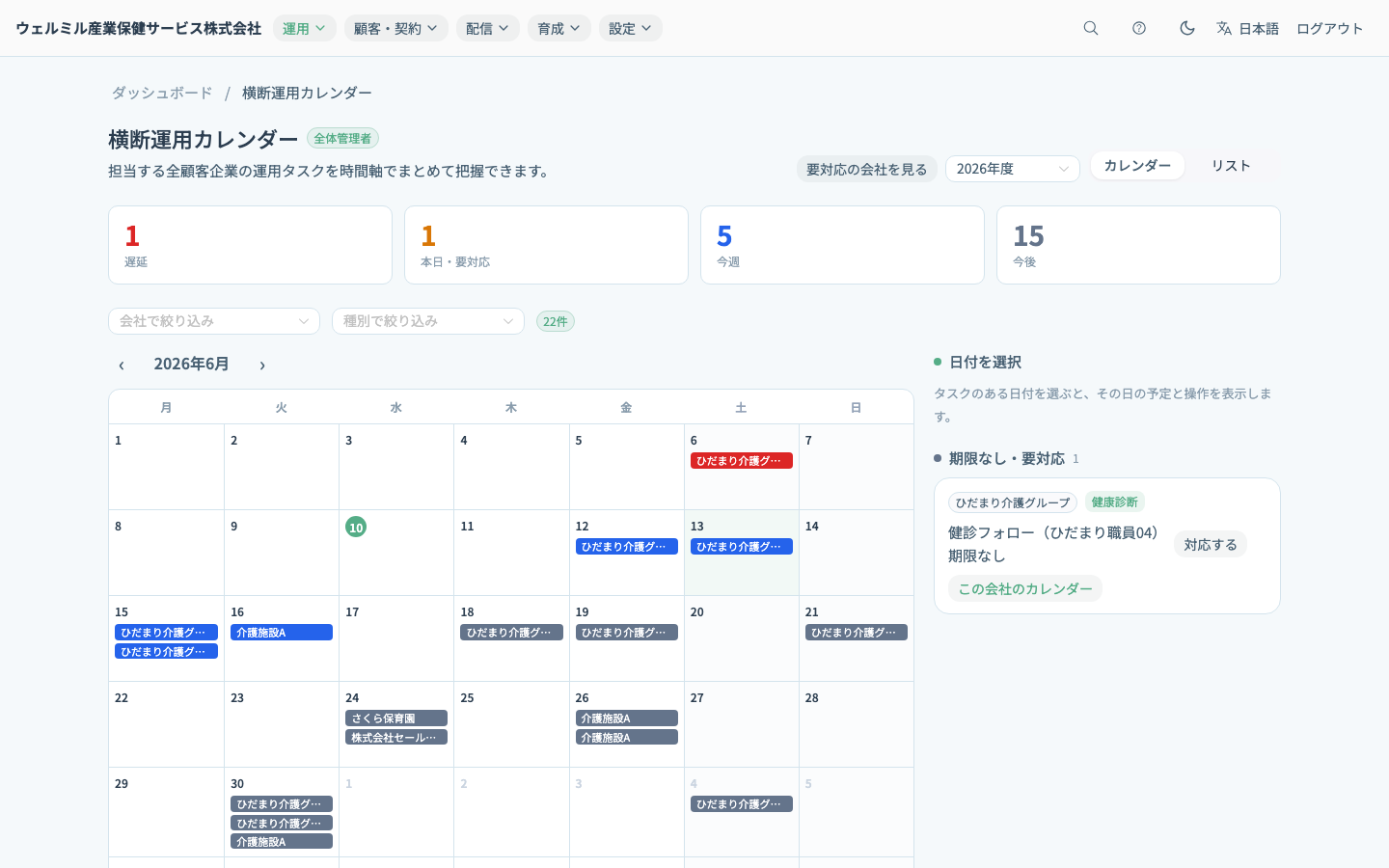This screenshot has width=1389, height=868.
Task: Open first 介護施設A event on June 26
Action: tap(626, 719)
